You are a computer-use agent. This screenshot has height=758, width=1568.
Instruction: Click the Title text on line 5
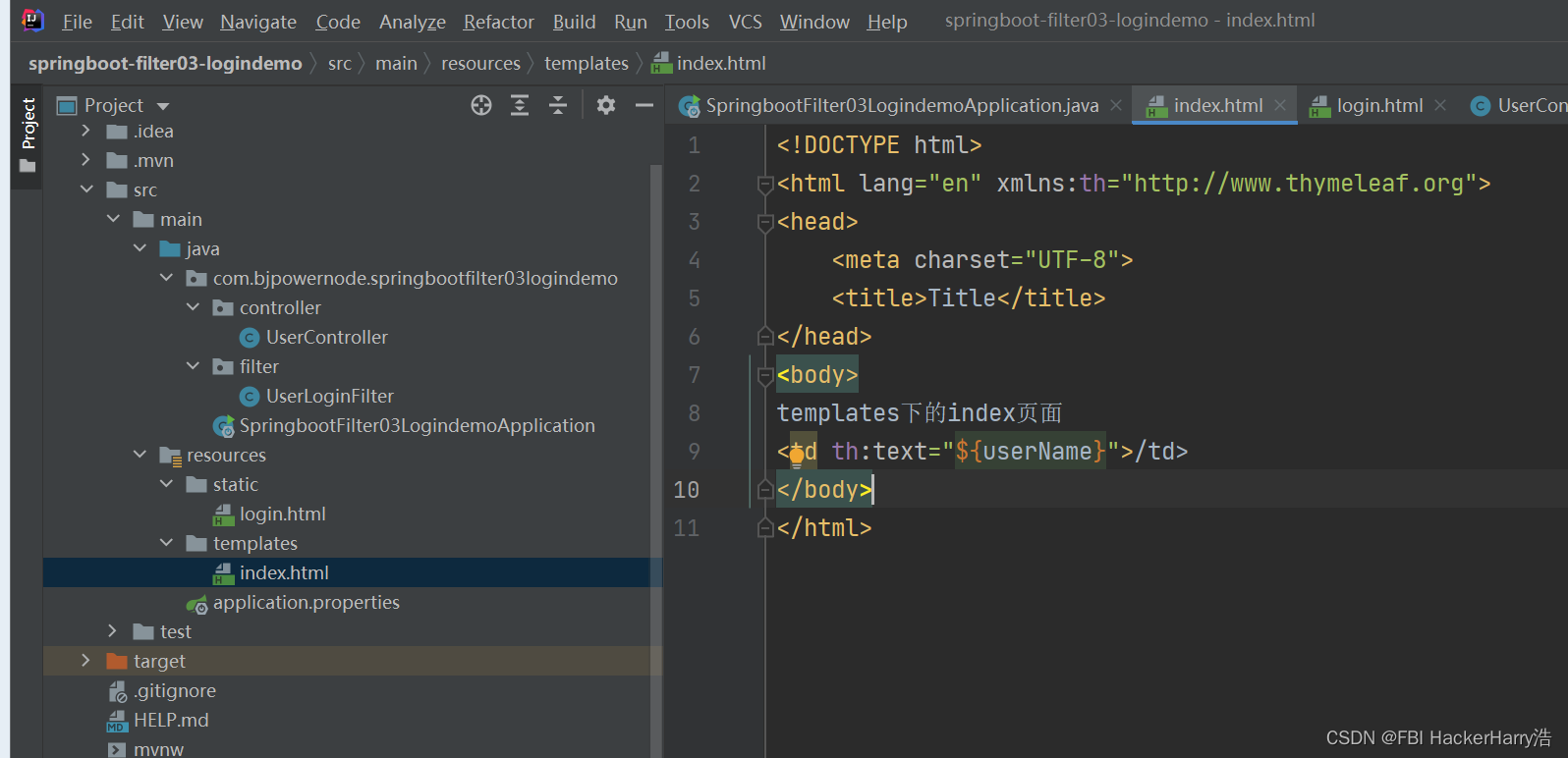coord(962,298)
